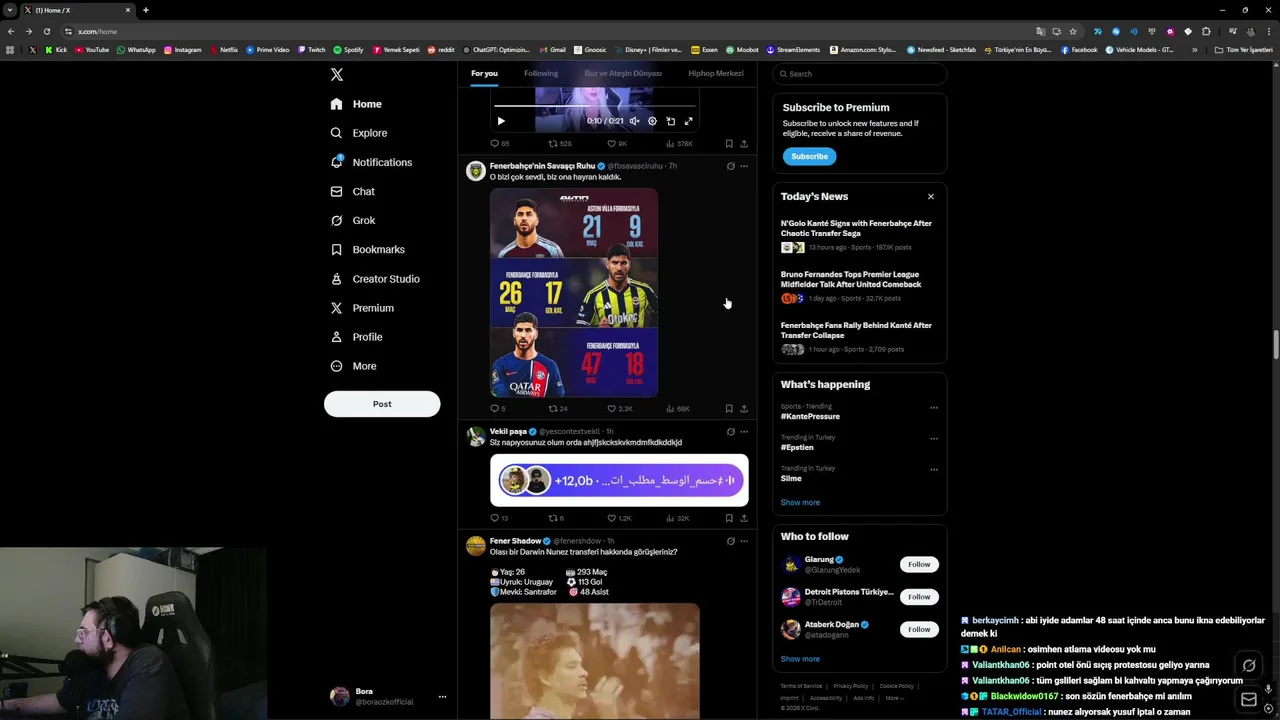Bookmark the Fenerbahçe'nin Savaşçı Ruhu post
Image resolution: width=1280 pixels, height=720 pixels.
[x=729, y=409]
